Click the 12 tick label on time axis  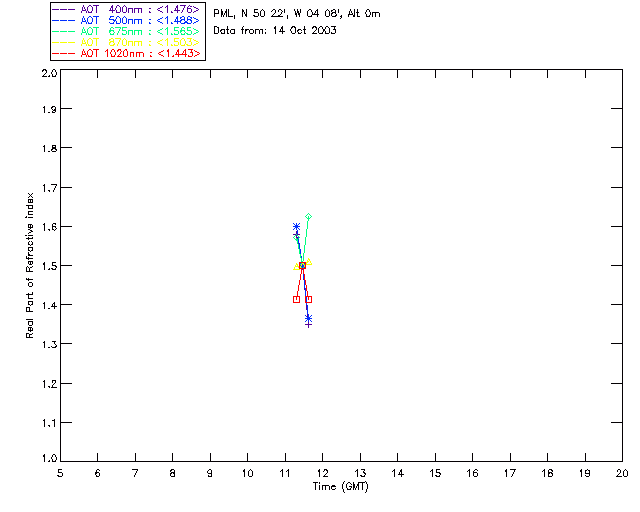coord(322,473)
